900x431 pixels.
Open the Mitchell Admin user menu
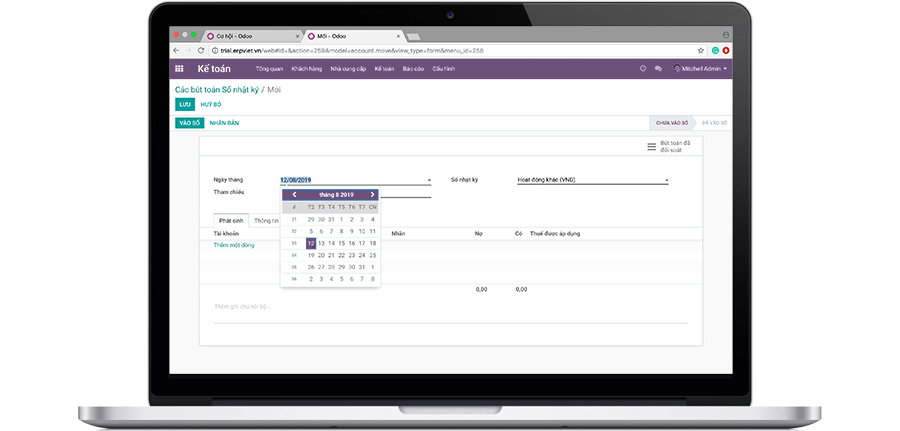pos(701,69)
